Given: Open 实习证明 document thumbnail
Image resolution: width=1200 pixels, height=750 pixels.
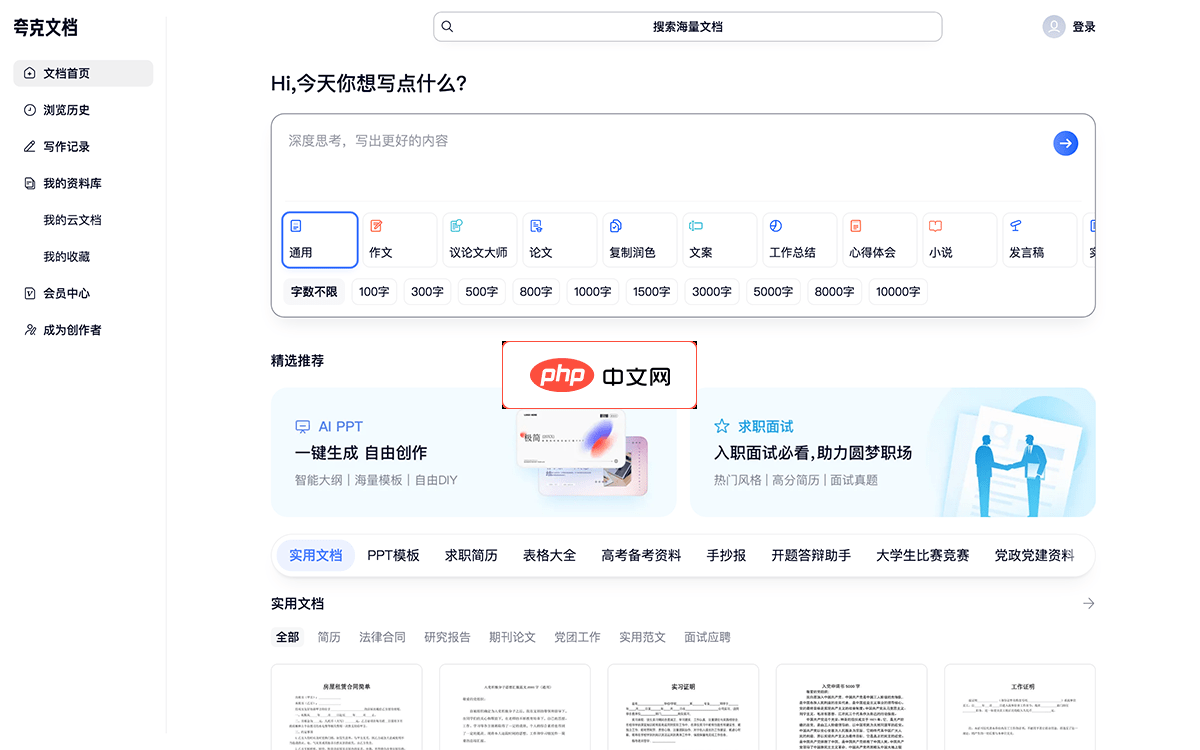Looking at the screenshot, I should [x=683, y=707].
